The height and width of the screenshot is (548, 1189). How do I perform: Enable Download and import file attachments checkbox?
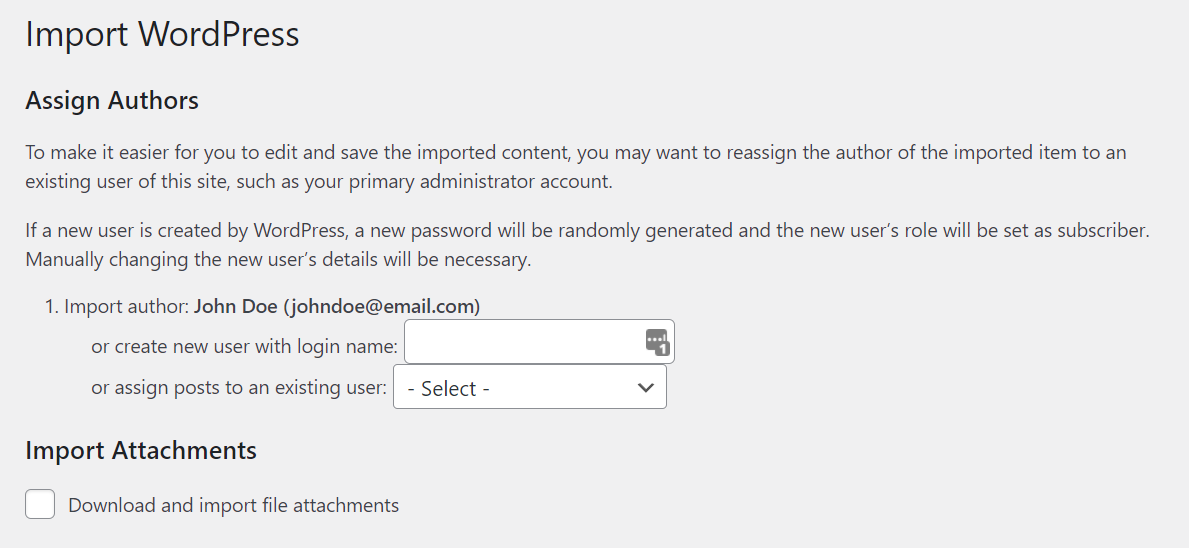click(40, 505)
